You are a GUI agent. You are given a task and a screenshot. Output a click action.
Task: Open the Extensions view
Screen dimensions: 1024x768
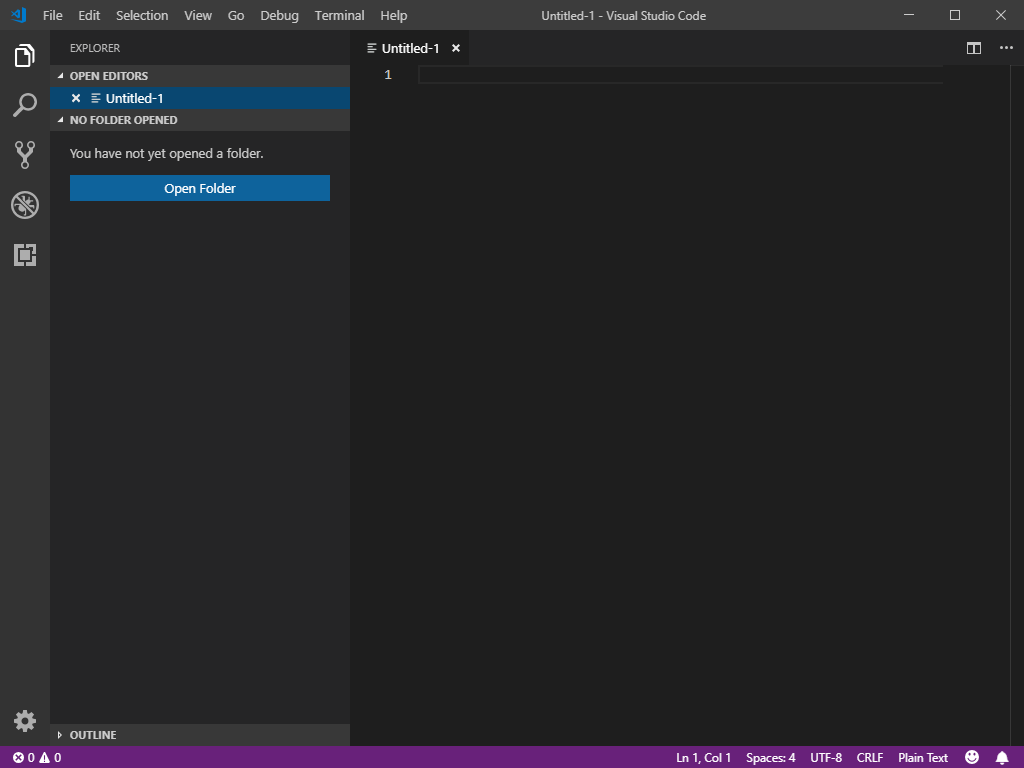25,255
